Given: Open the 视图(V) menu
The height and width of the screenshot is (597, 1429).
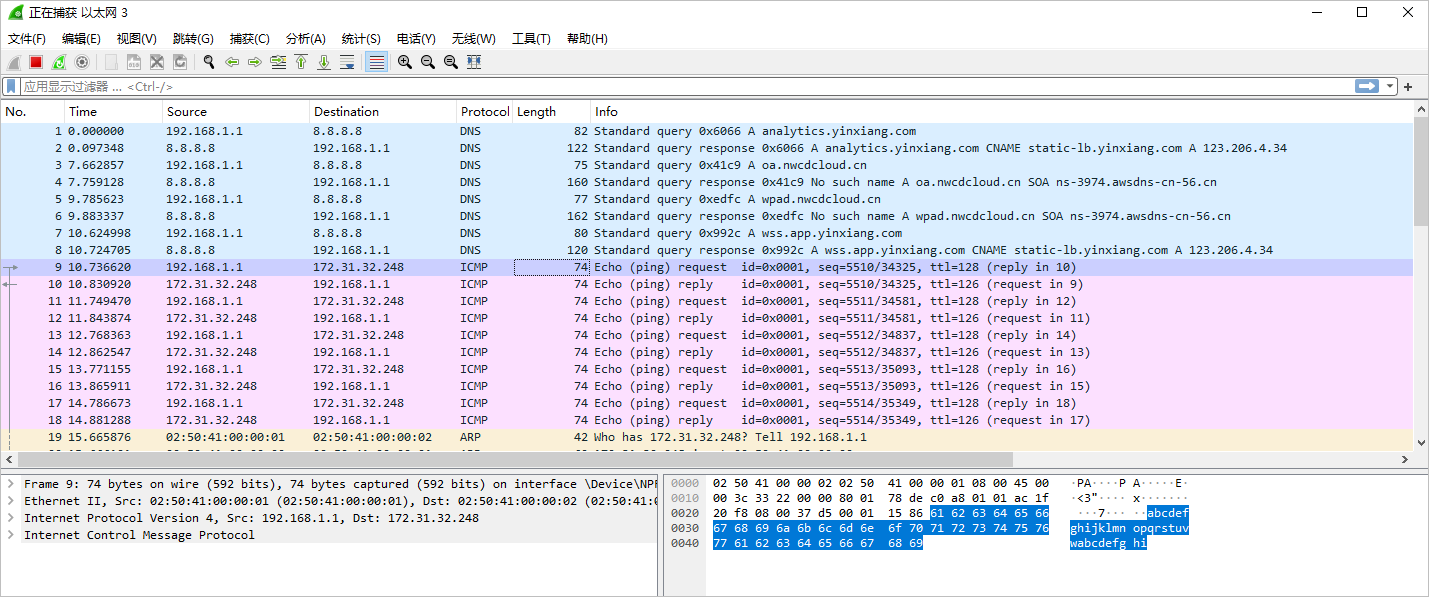Looking at the screenshot, I should click(x=136, y=39).
